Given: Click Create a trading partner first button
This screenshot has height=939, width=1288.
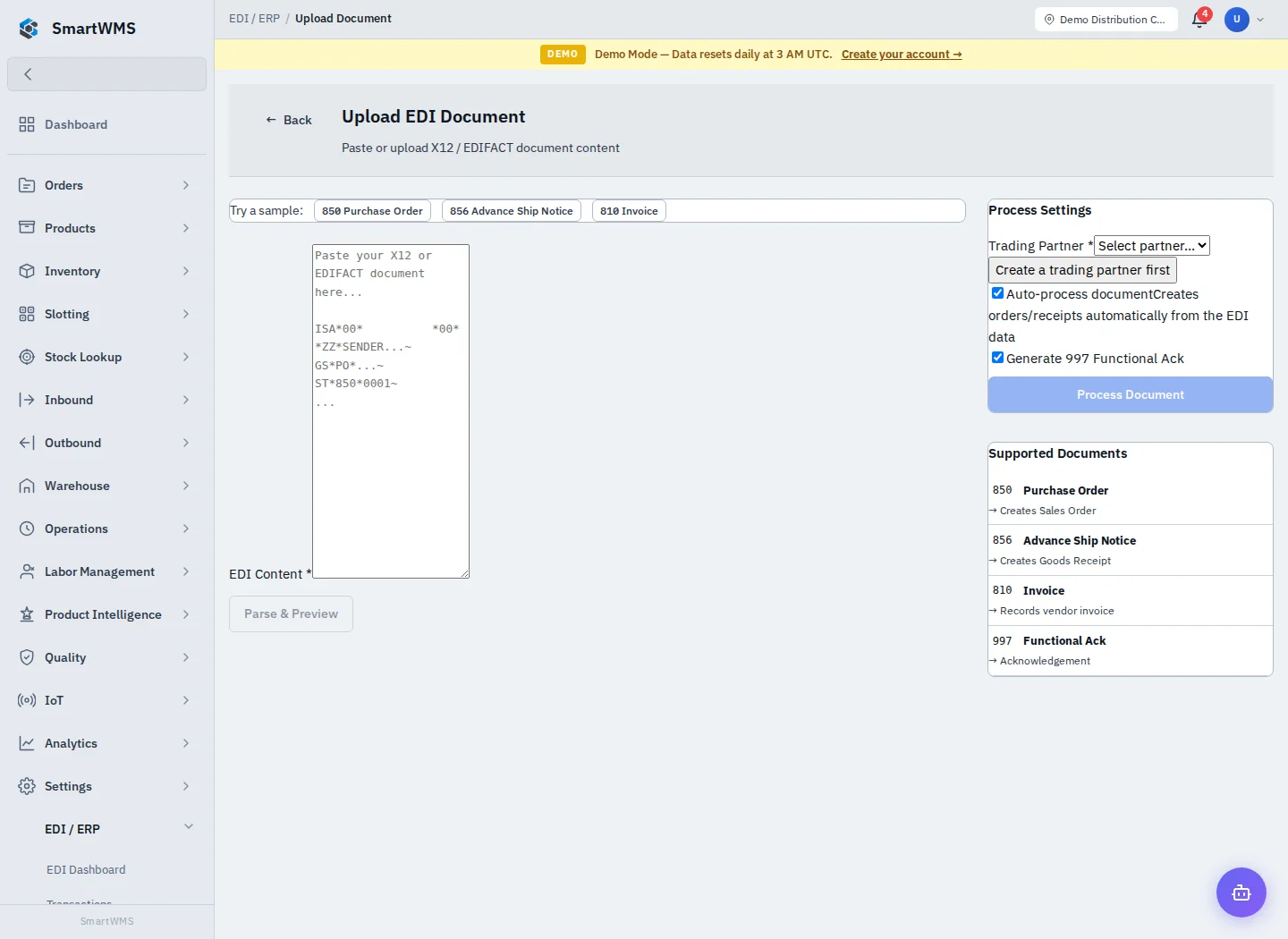Looking at the screenshot, I should pyautogui.click(x=1082, y=270).
